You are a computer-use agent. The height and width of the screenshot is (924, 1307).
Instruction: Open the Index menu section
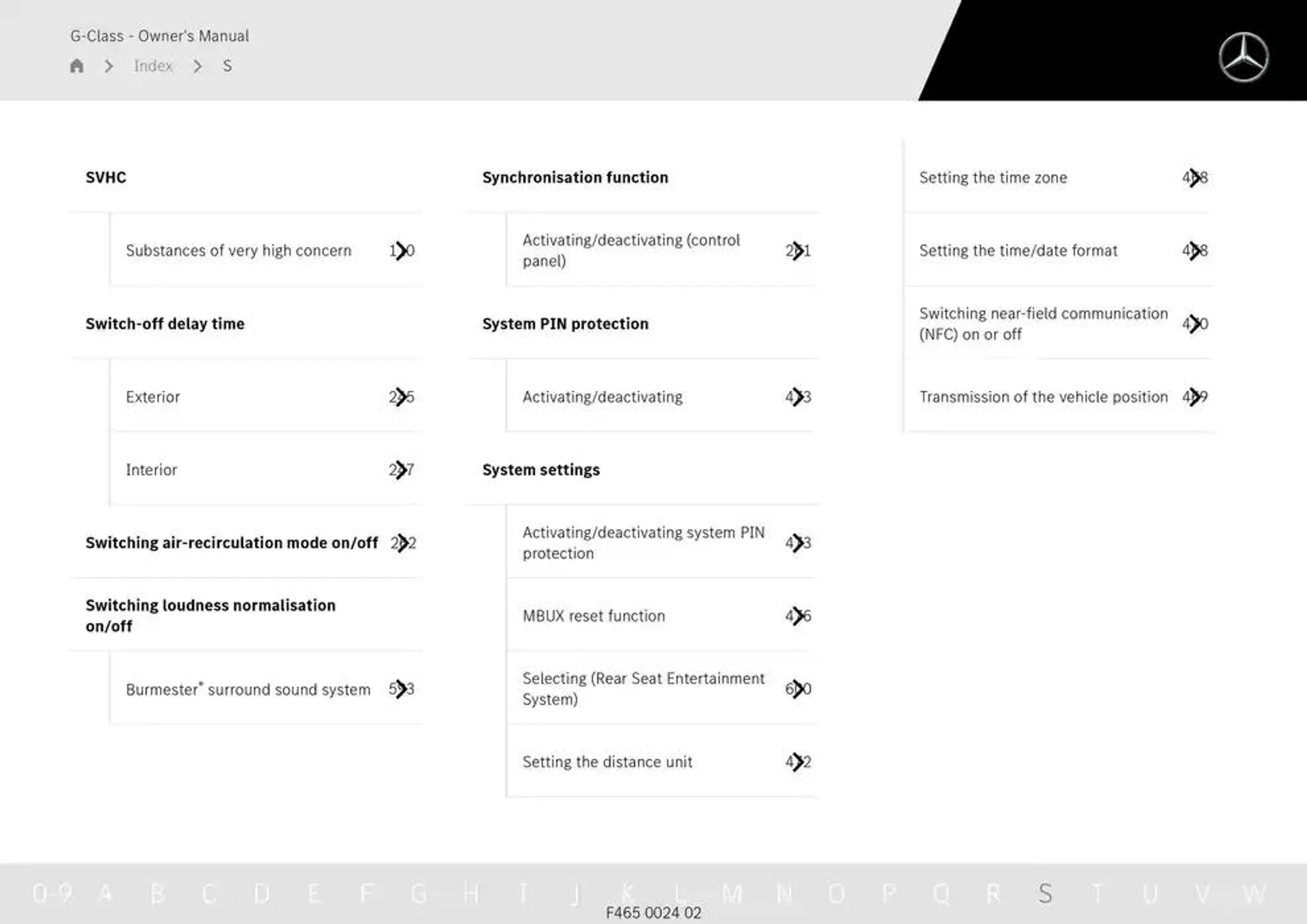153,66
